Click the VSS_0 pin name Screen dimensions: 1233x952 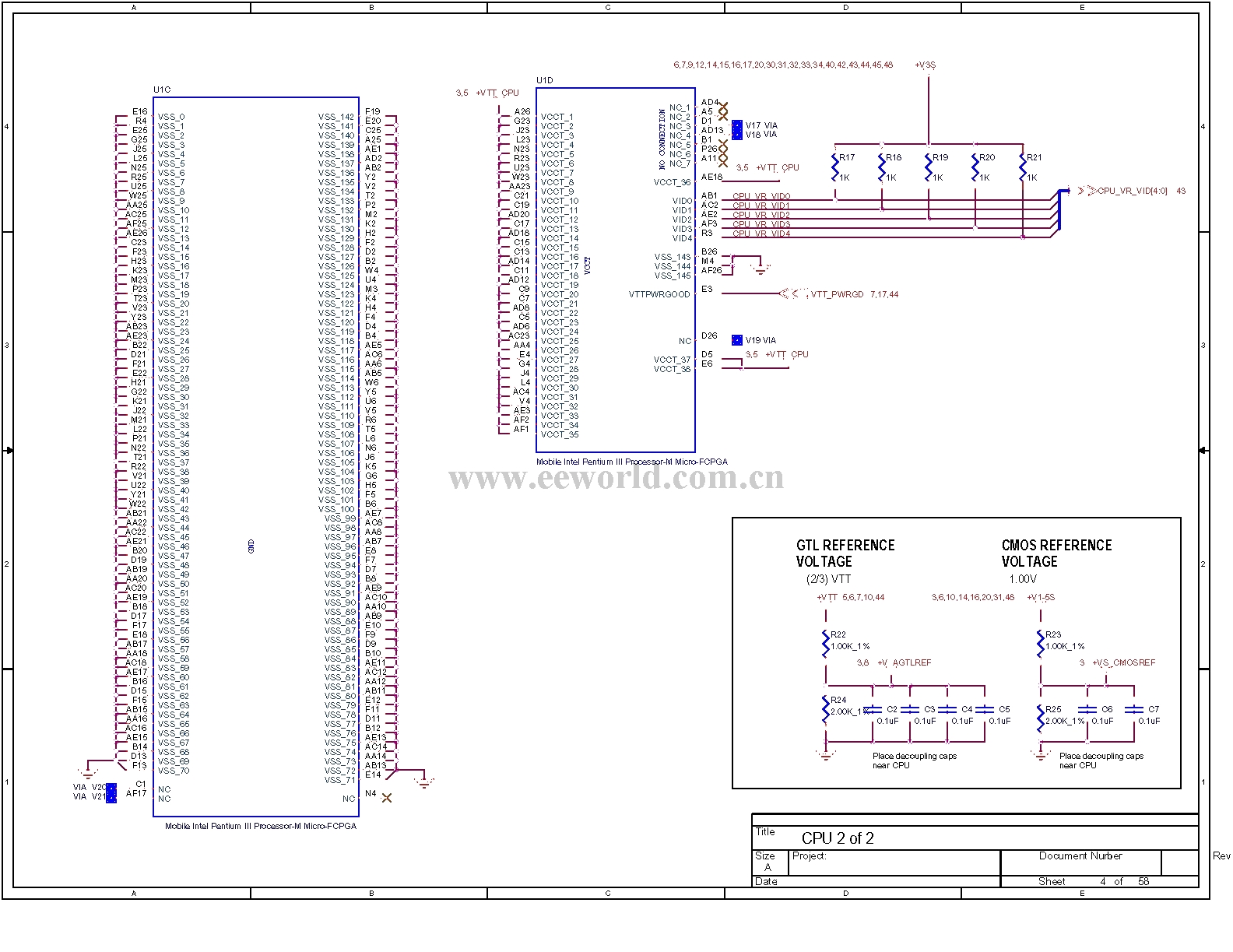(171, 117)
